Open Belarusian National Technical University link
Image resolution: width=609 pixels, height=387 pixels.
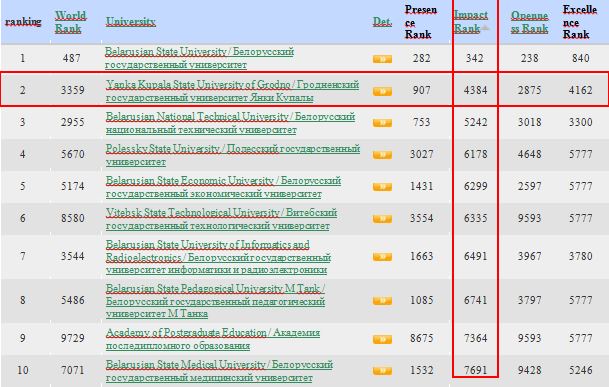[230, 123]
